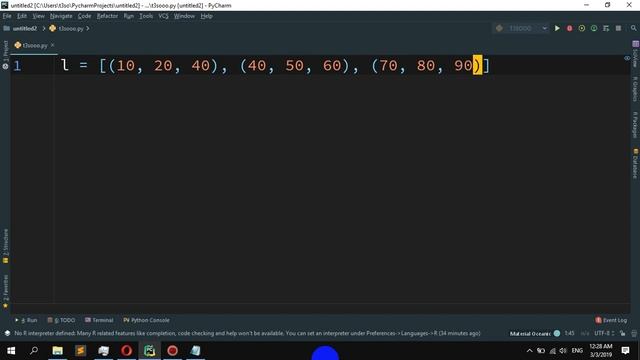Image resolution: width=640 pixels, height=360 pixels.
Task: Open the Database side panel
Action: (x=635, y=164)
